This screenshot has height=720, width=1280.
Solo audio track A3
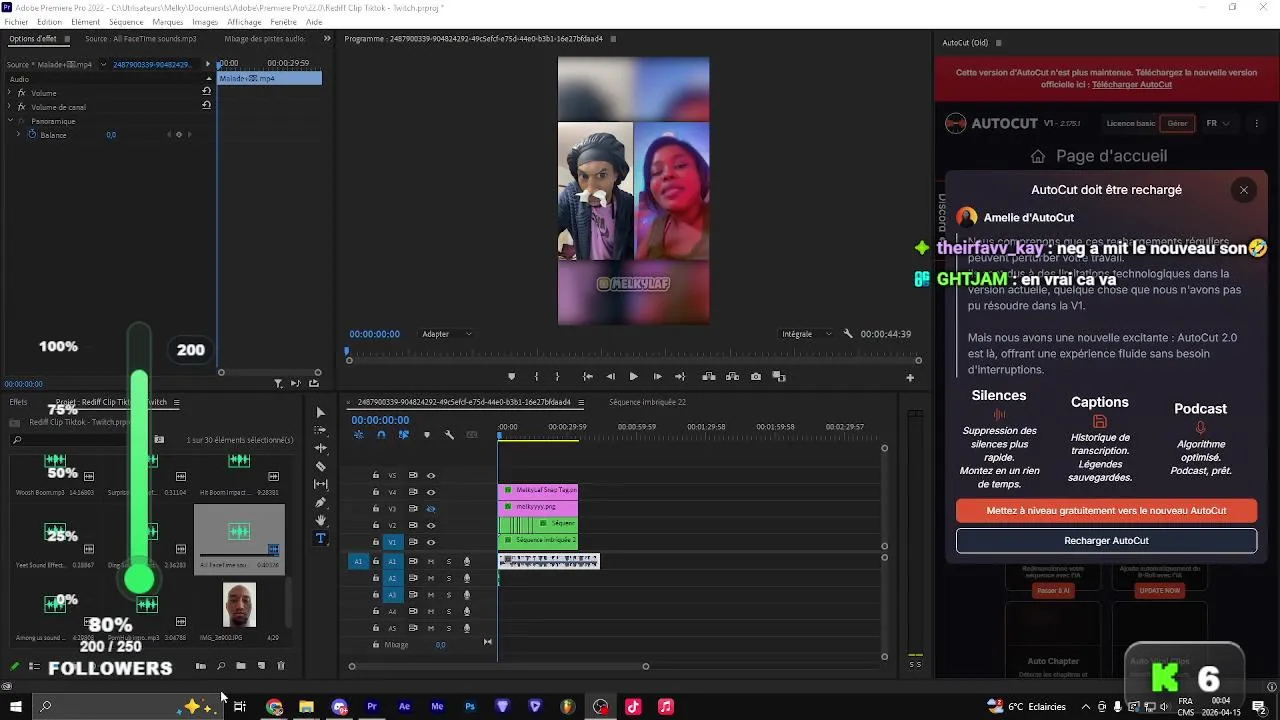449,595
